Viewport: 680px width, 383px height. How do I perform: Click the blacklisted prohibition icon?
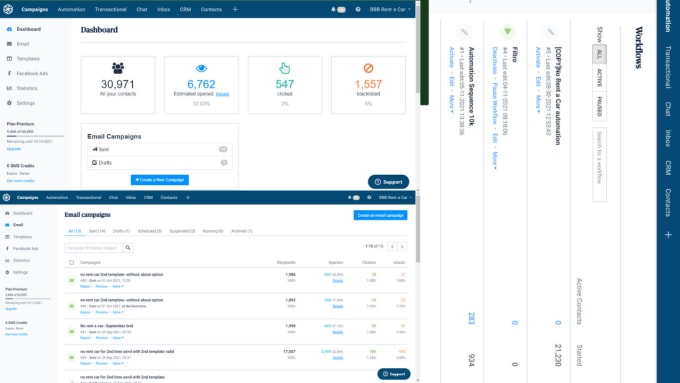(x=368, y=68)
